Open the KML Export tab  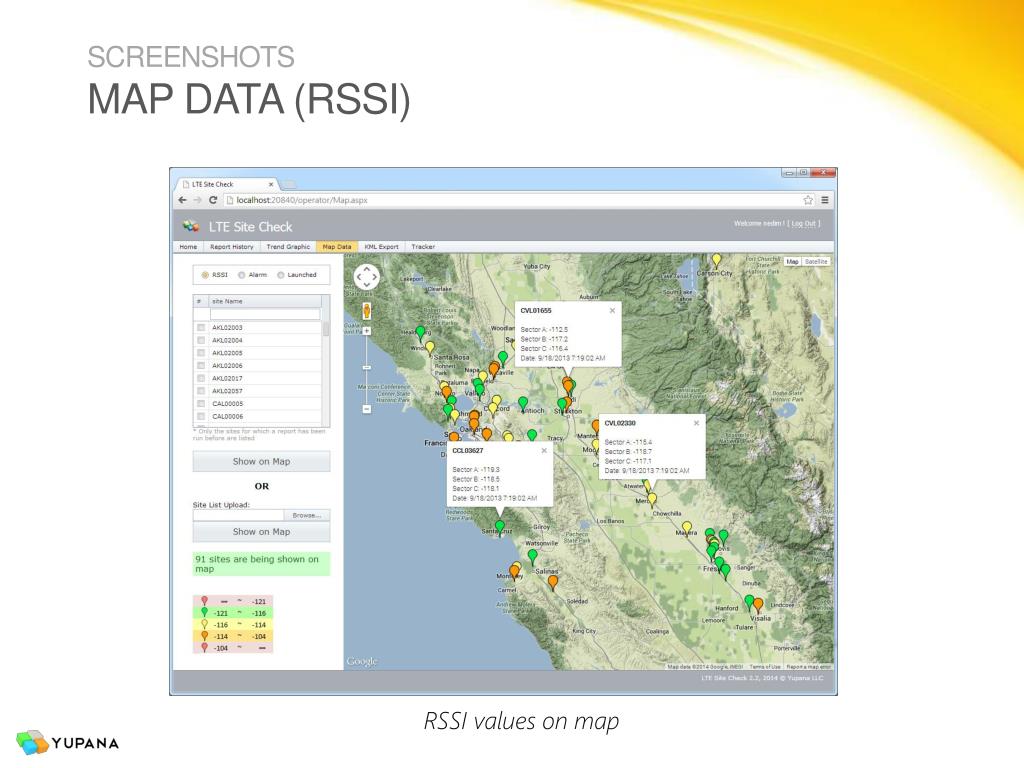381,247
